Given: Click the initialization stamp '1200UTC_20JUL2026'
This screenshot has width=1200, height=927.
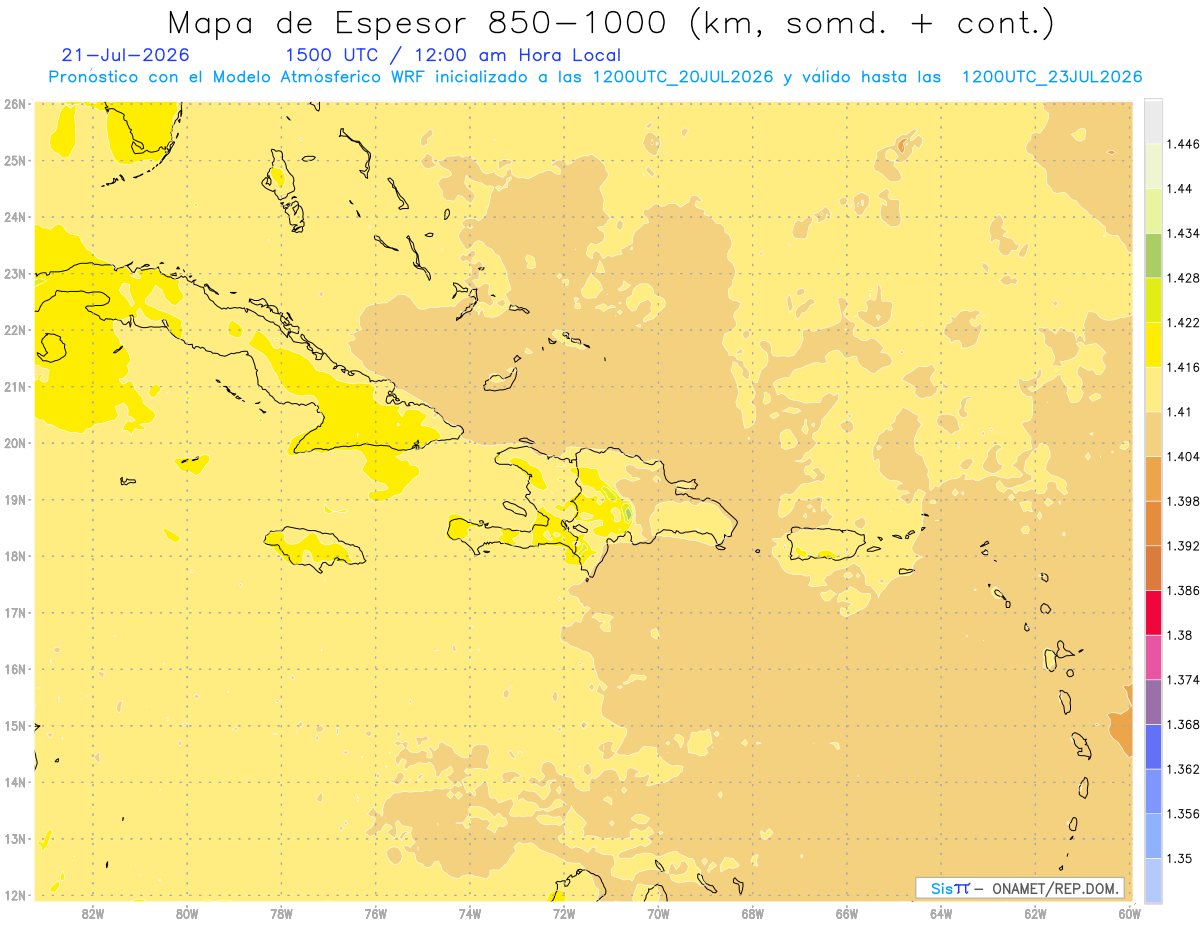Looking at the screenshot, I should point(682,77).
